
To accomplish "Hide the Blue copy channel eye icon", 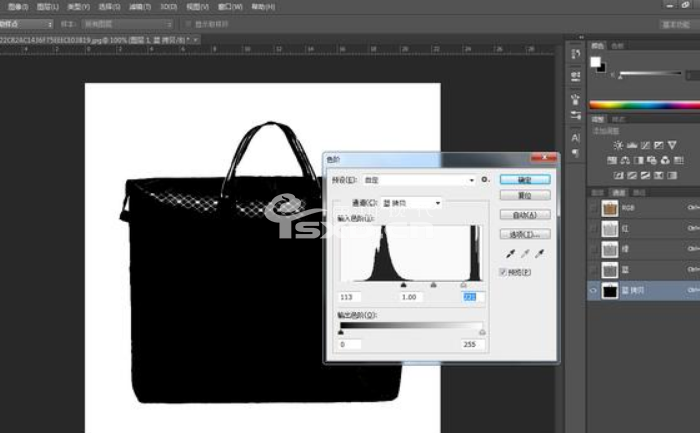I will [x=593, y=290].
